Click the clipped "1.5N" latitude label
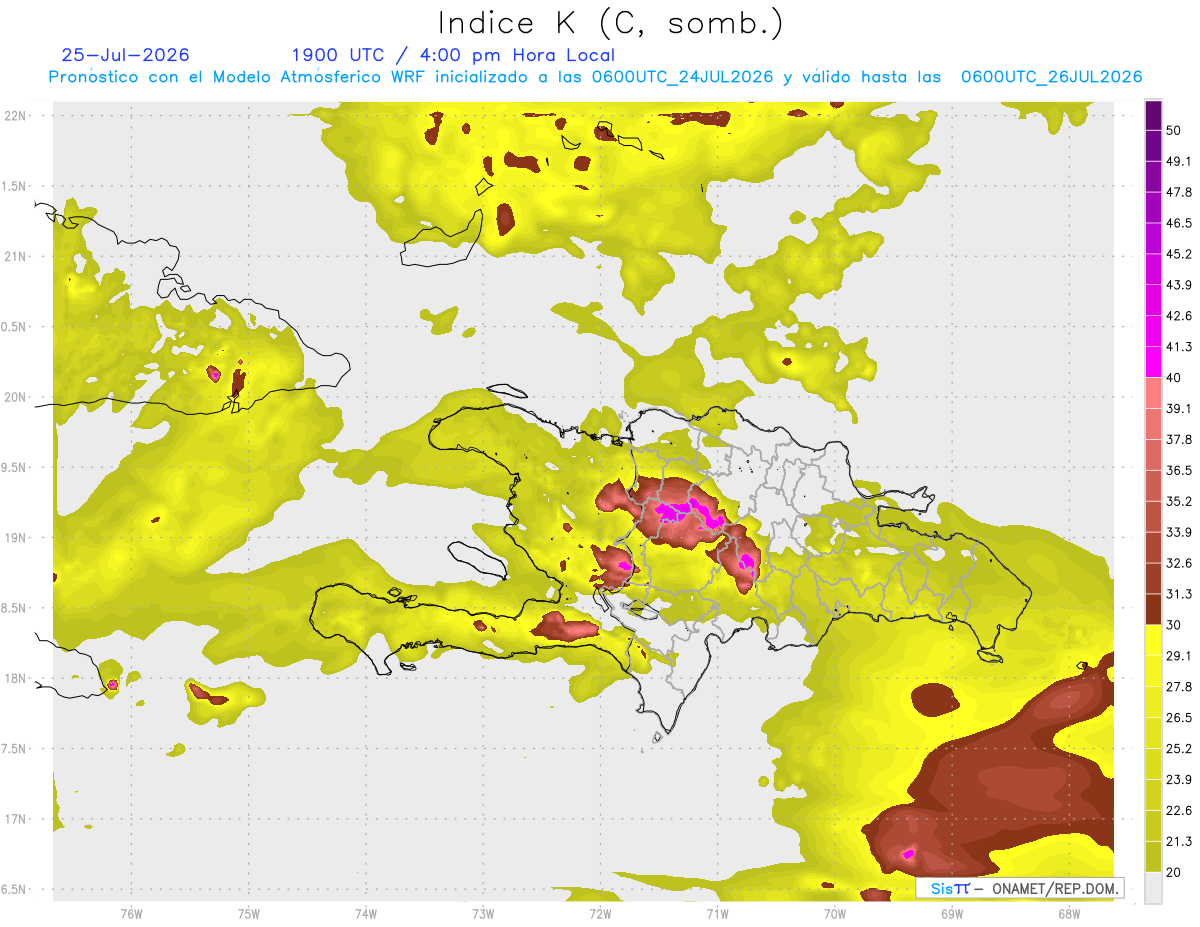The image size is (1200, 927). point(14,186)
